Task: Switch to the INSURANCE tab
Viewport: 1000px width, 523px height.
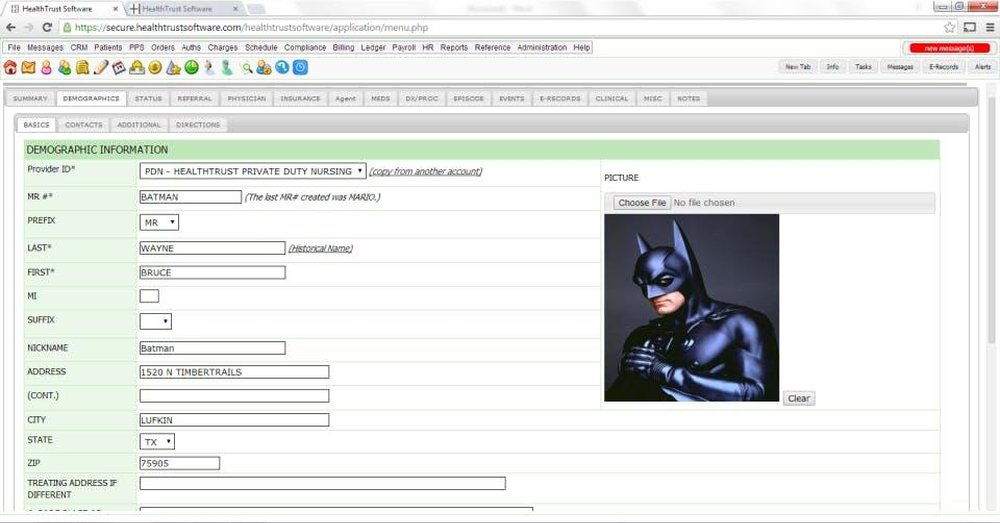Action: click(x=300, y=99)
